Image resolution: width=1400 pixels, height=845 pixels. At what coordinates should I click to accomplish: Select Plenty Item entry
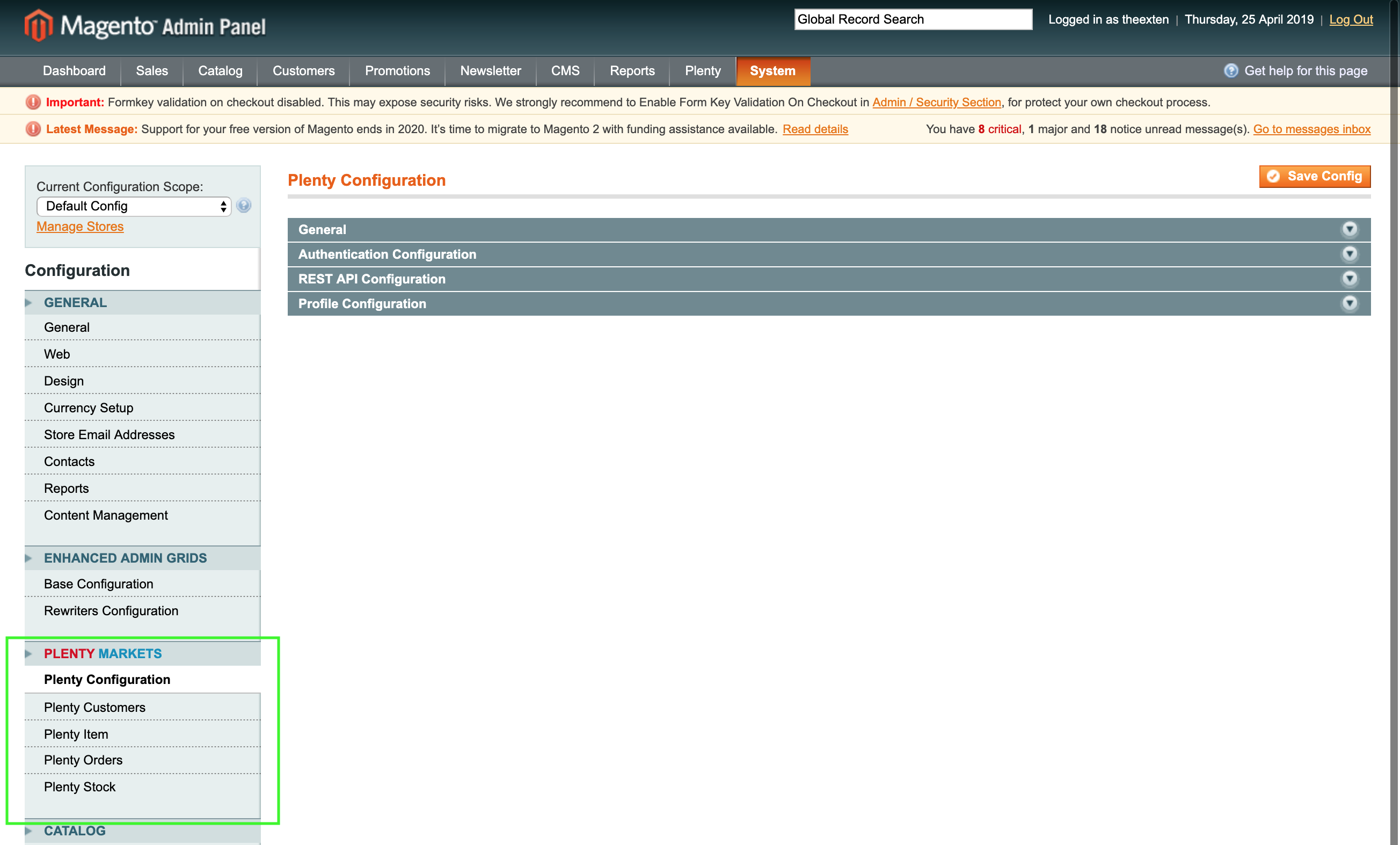143,734
